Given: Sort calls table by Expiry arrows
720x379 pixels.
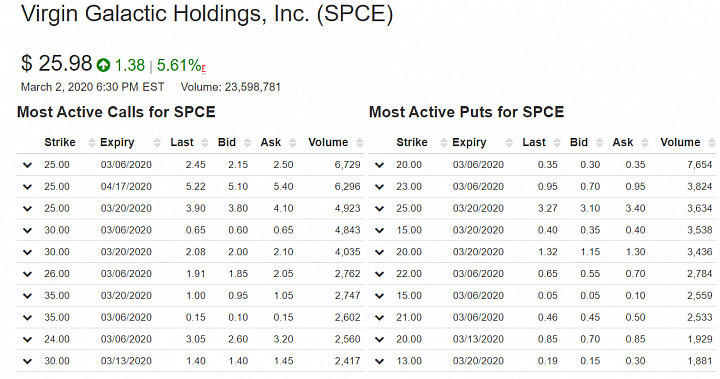Looking at the screenshot, I should [157, 142].
